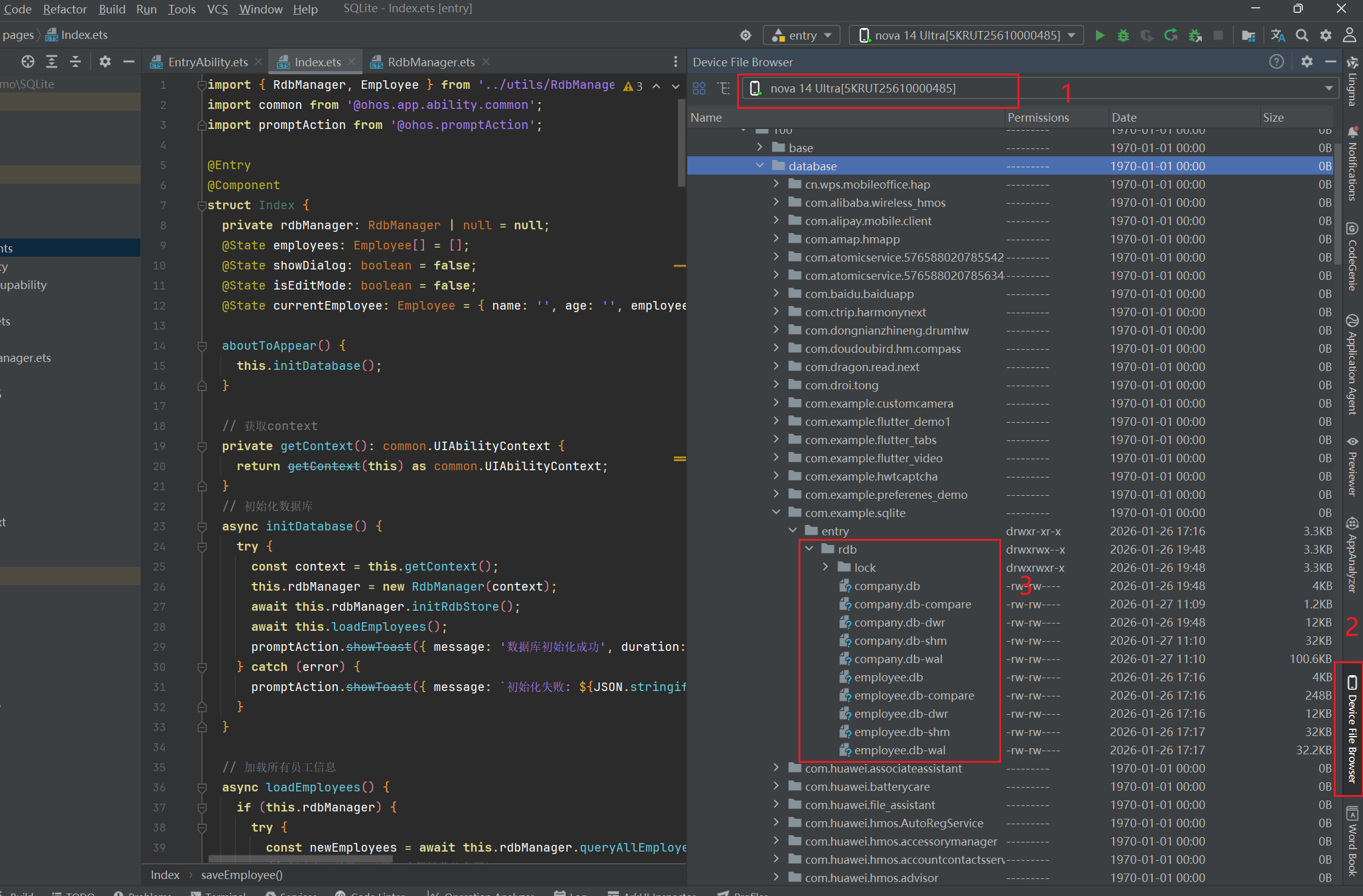
Task: Switch to the RdbManager.ets tab
Action: tap(430, 62)
